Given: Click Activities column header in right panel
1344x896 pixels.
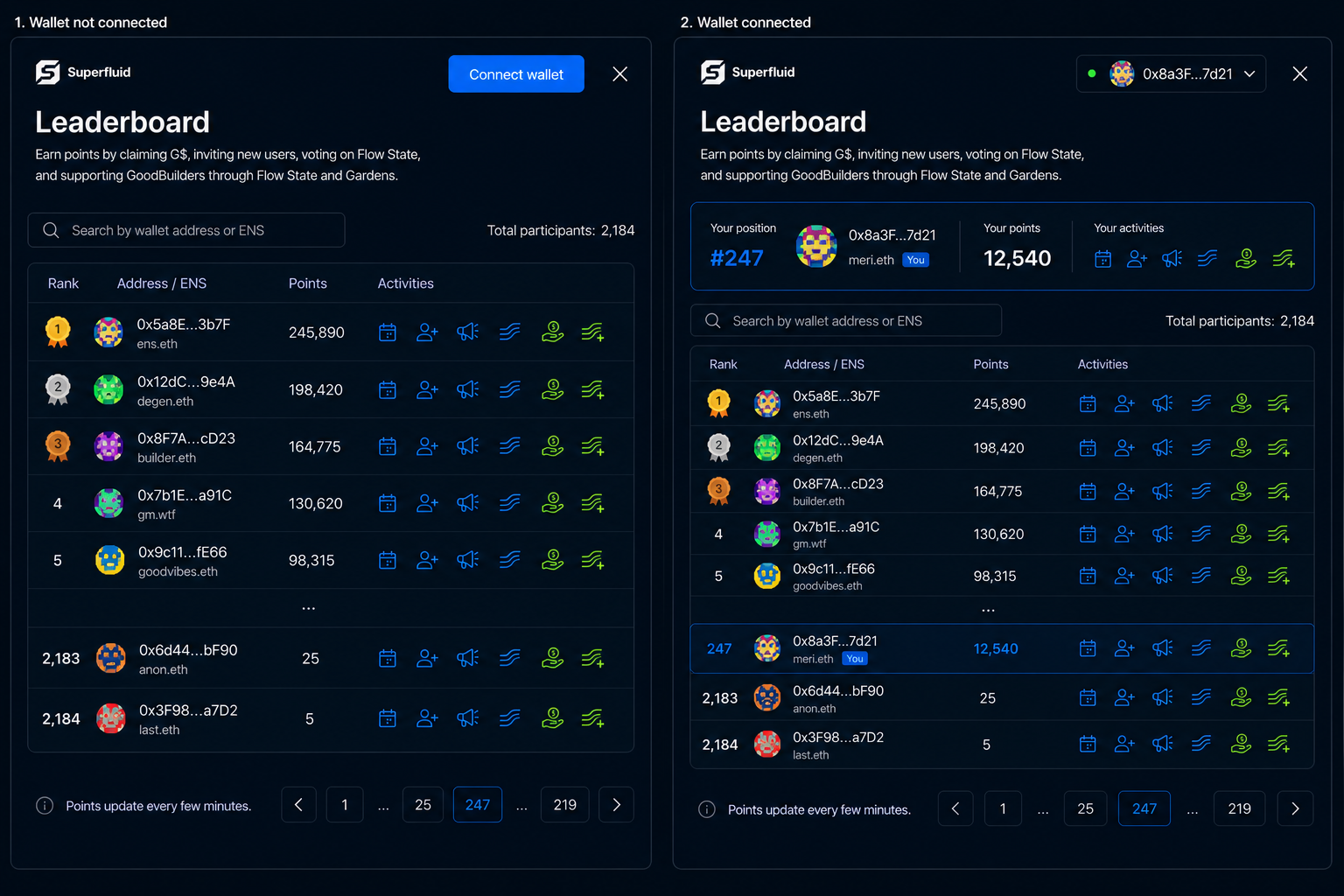Looking at the screenshot, I should [1102, 364].
